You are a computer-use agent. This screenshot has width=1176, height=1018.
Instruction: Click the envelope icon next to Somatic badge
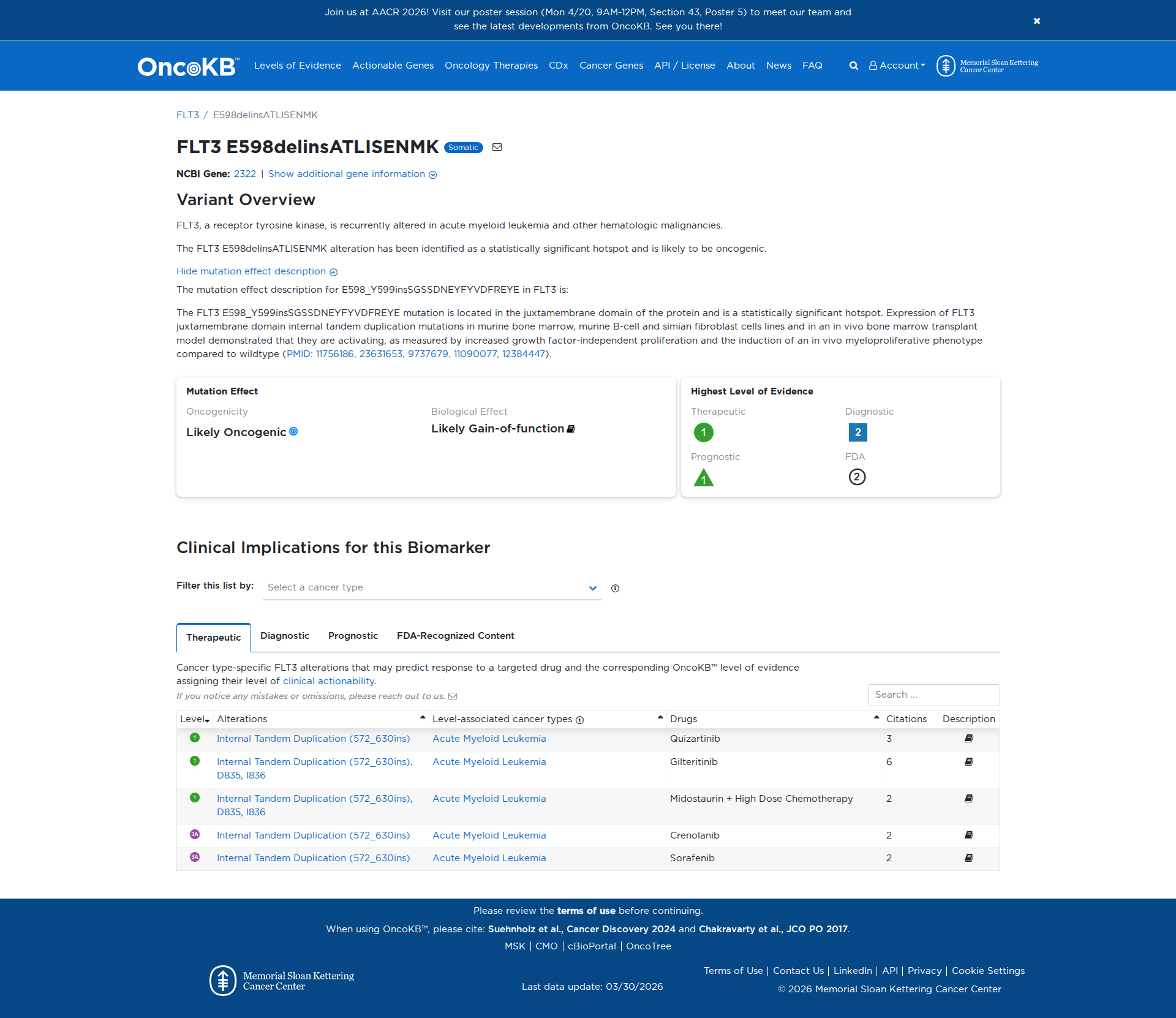tap(497, 147)
